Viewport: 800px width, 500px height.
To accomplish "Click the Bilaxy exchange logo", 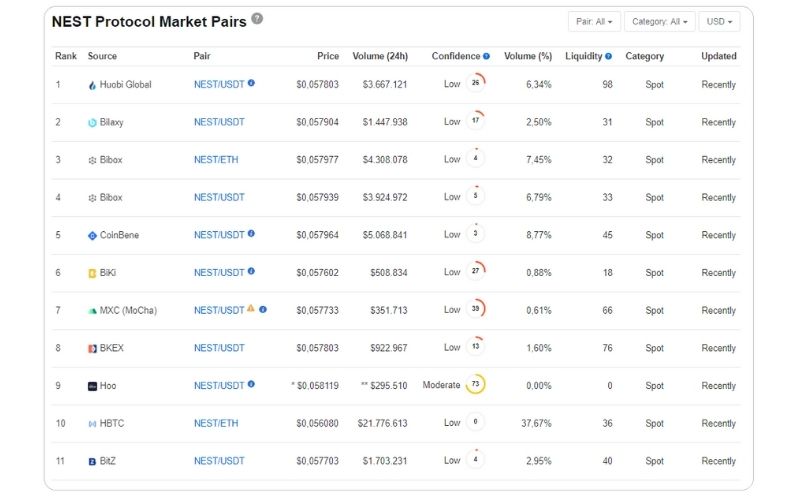I will pos(92,122).
